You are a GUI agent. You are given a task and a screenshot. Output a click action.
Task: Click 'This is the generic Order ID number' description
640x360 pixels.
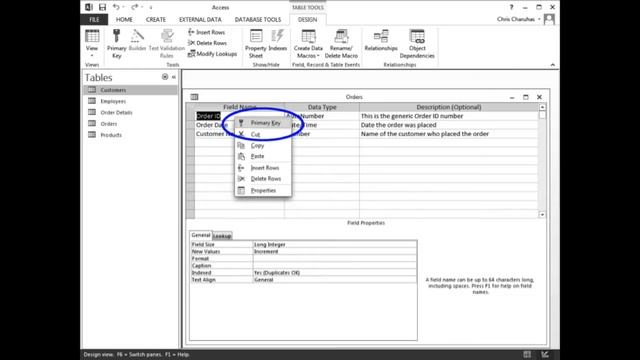point(449,116)
